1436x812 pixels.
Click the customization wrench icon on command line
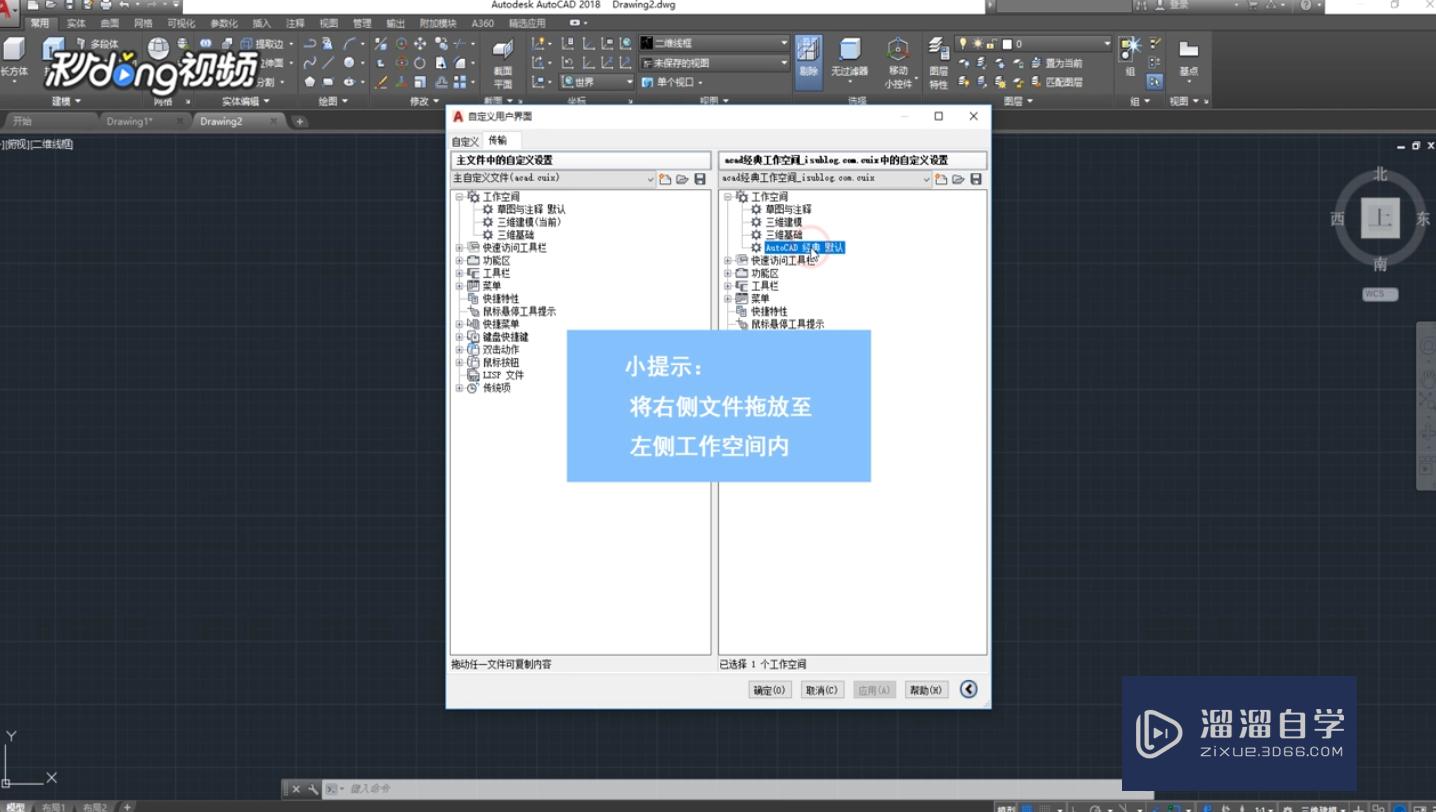pos(313,789)
